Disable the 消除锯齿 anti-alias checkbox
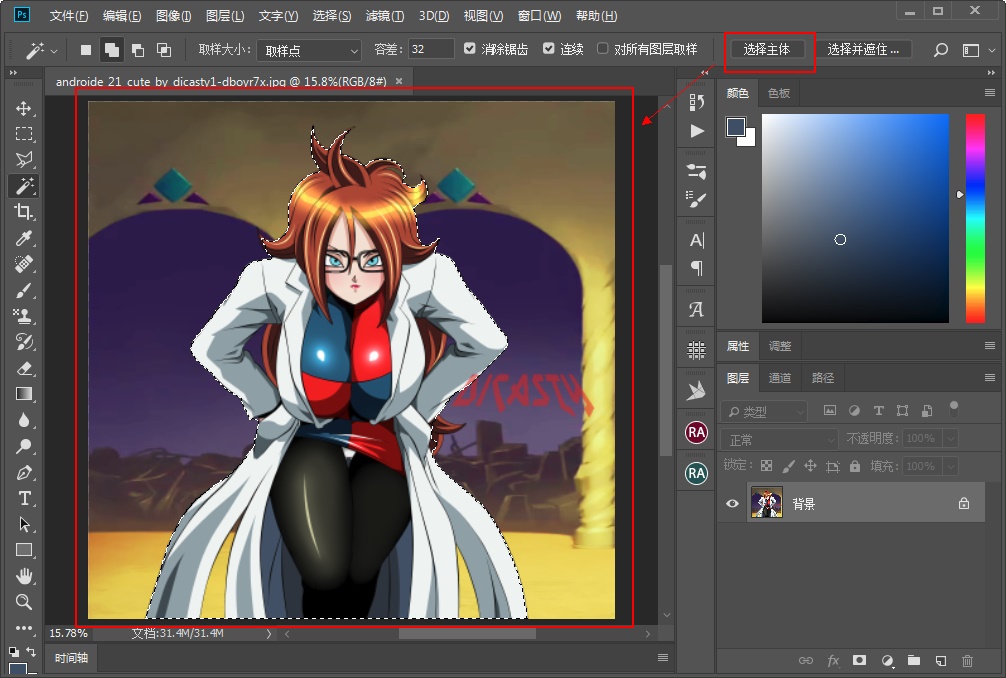1006x678 pixels. pyautogui.click(x=469, y=48)
